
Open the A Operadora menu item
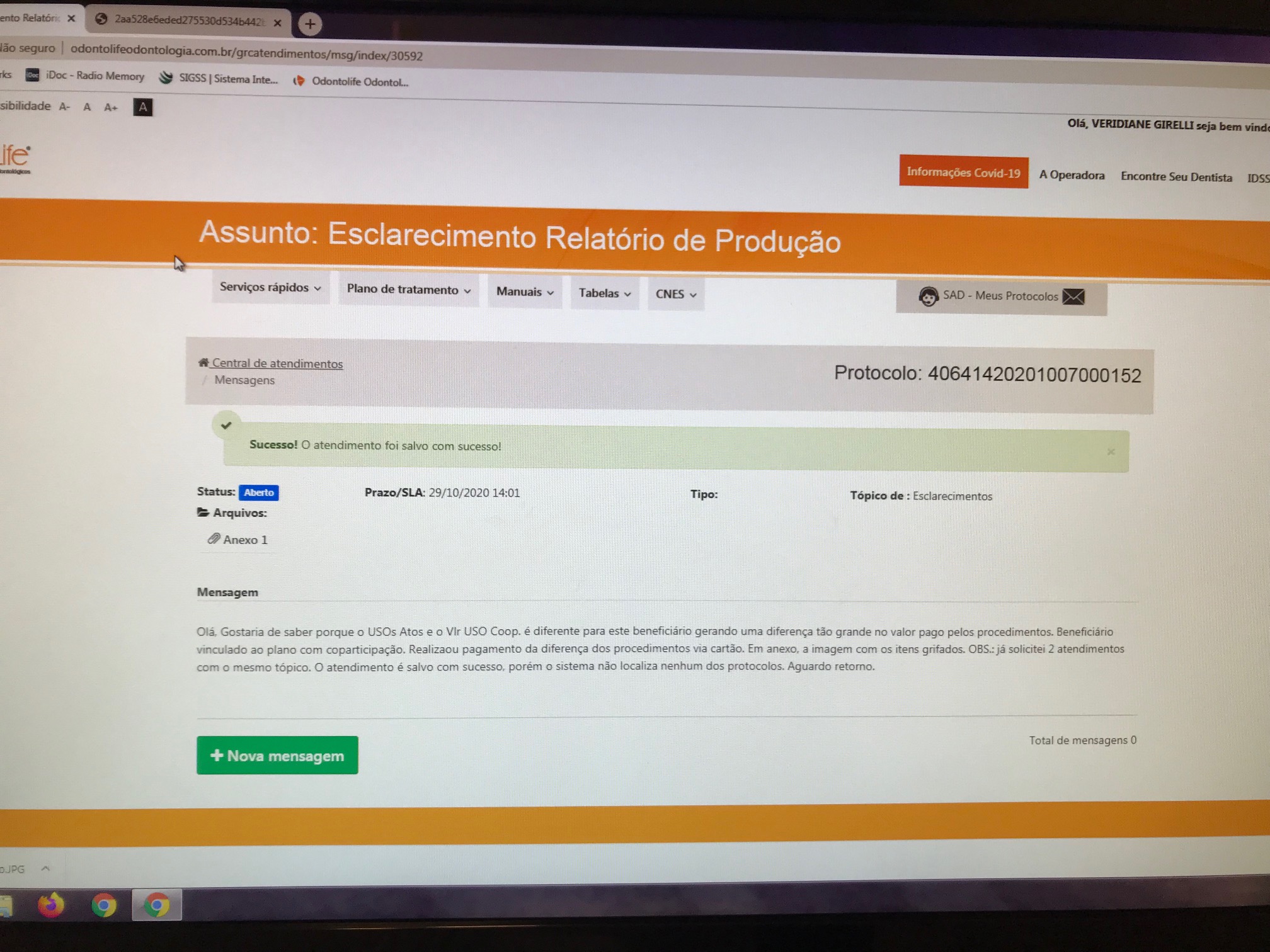tap(1072, 175)
